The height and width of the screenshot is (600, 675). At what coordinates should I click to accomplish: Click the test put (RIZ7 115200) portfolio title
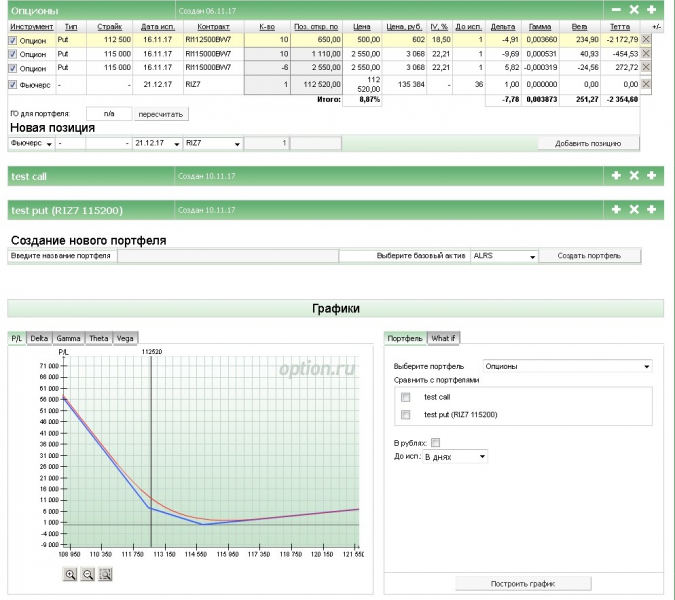coord(67,210)
